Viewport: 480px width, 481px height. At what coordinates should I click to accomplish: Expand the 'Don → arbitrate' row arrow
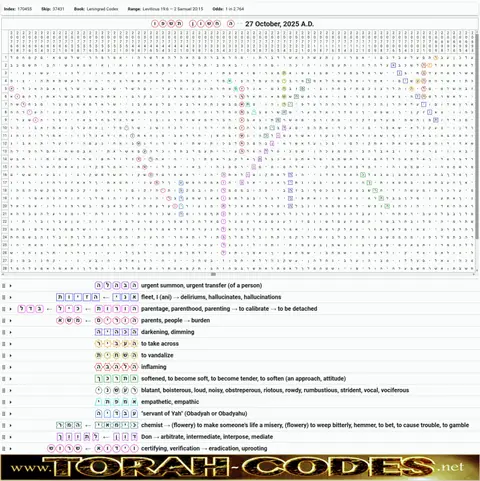(x=10, y=437)
